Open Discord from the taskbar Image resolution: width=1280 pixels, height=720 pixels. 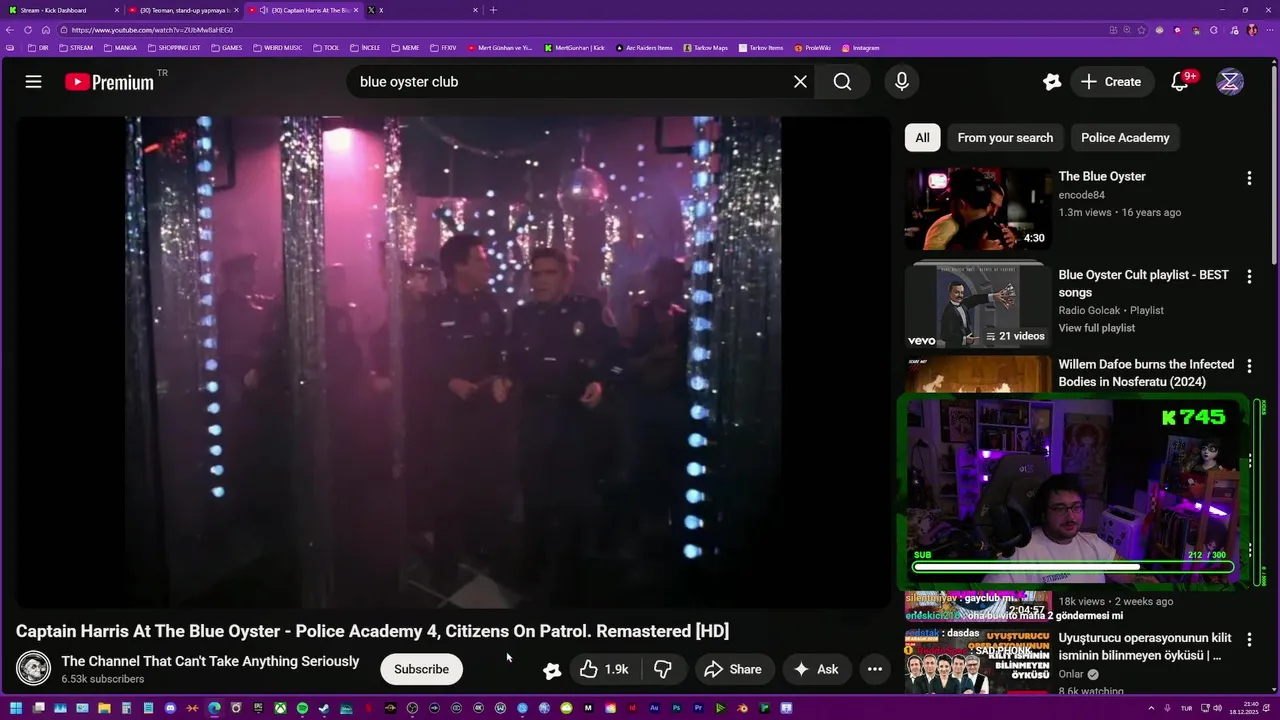tap(170, 709)
